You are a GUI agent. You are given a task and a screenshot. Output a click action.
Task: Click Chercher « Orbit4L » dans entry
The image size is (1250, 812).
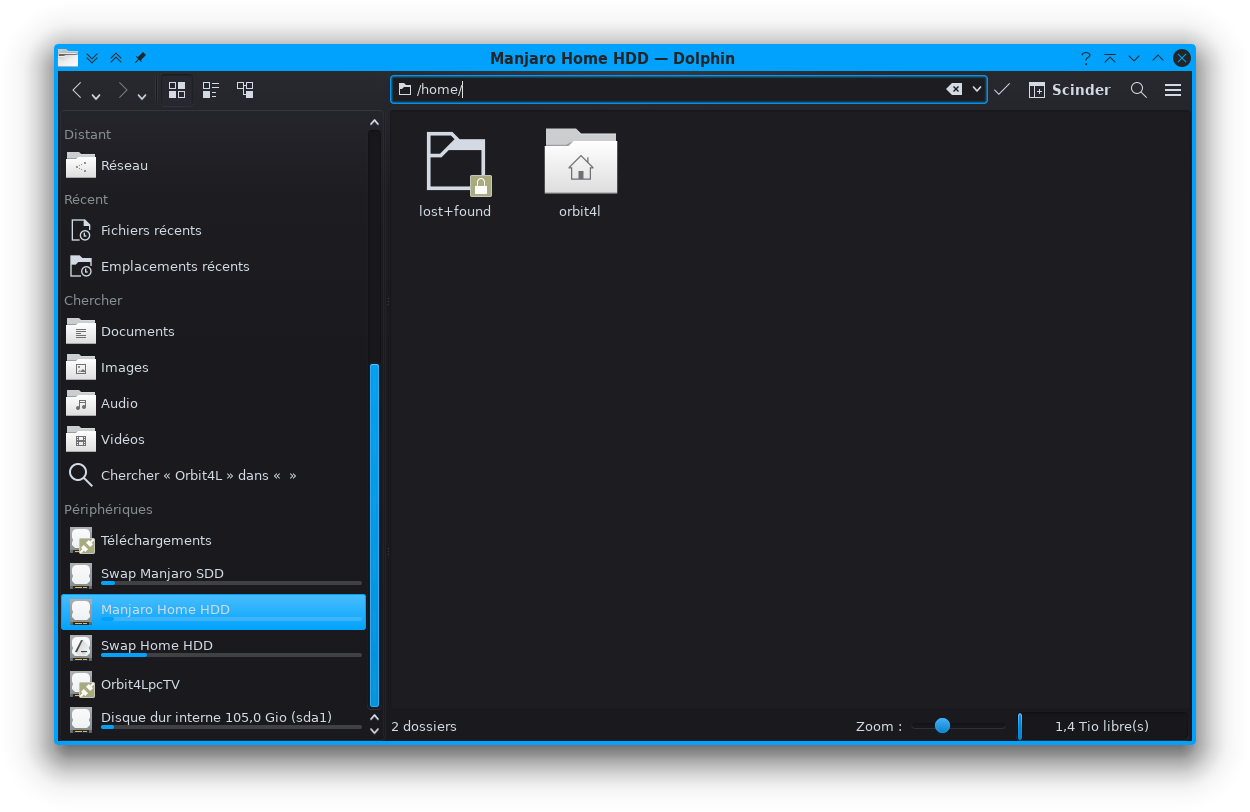click(x=213, y=475)
